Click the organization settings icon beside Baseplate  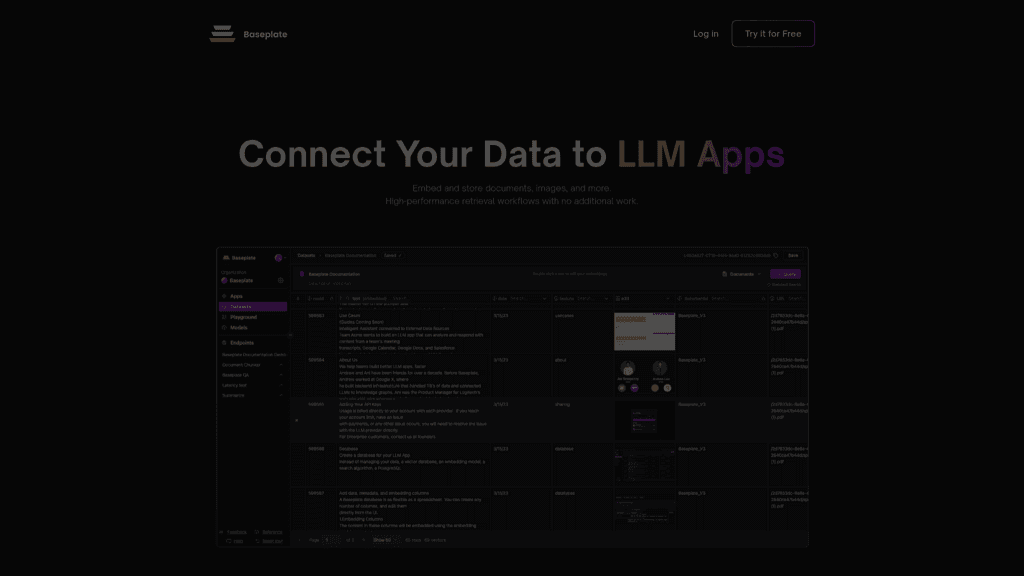point(281,280)
